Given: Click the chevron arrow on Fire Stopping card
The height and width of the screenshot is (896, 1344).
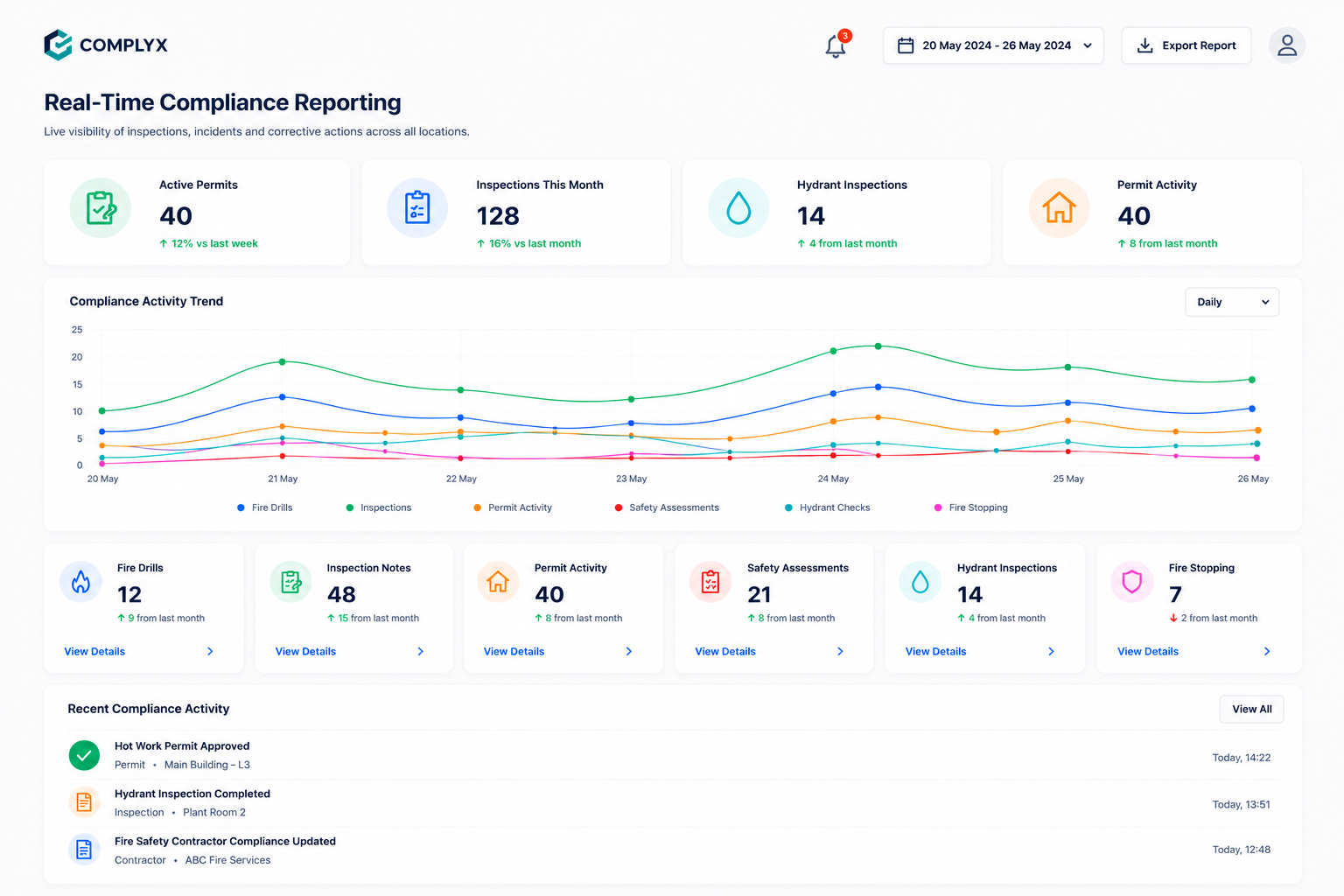Looking at the screenshot, I should point(1267,651).
